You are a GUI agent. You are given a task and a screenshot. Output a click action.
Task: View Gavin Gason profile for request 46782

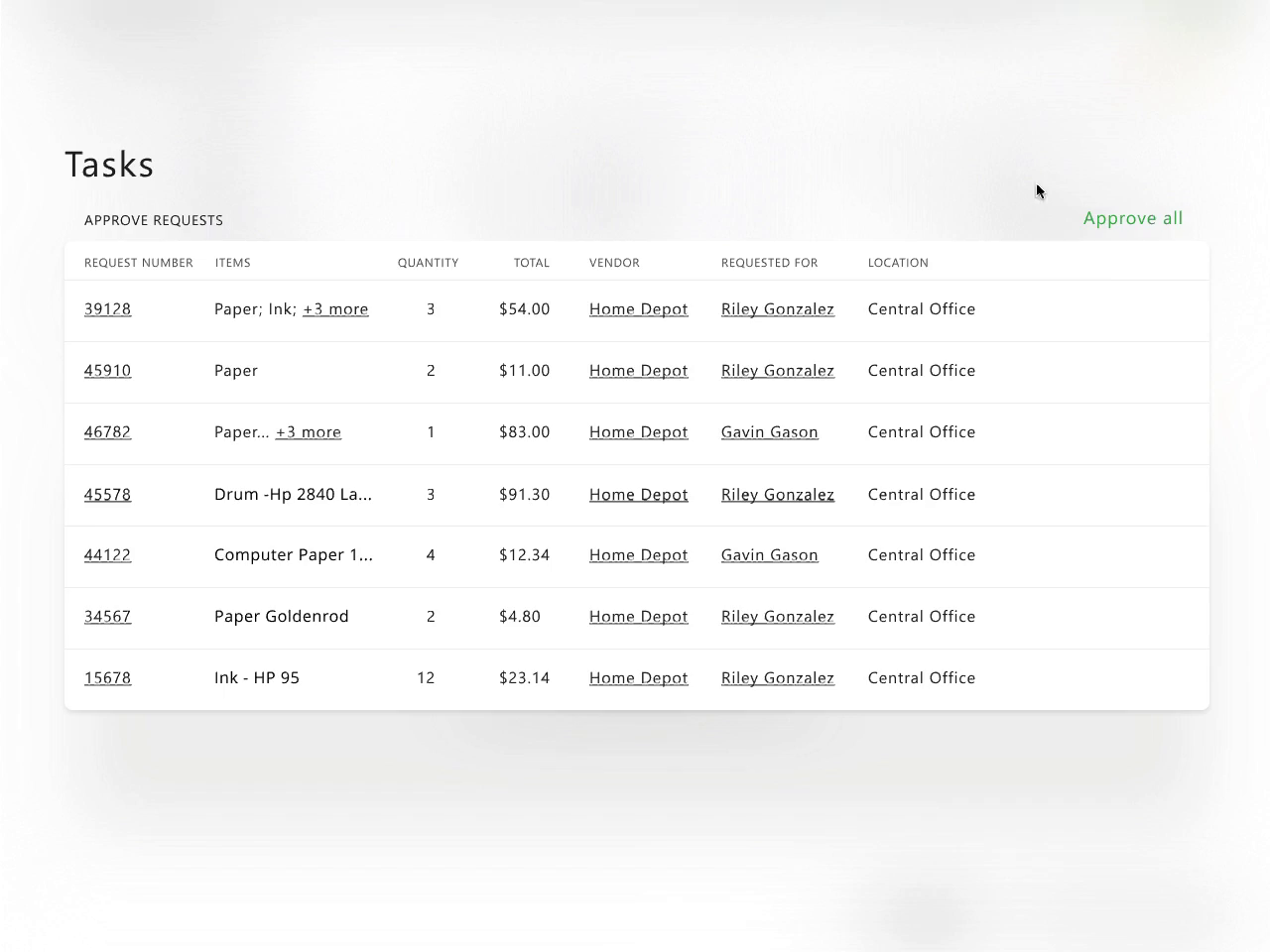[770, 431]
